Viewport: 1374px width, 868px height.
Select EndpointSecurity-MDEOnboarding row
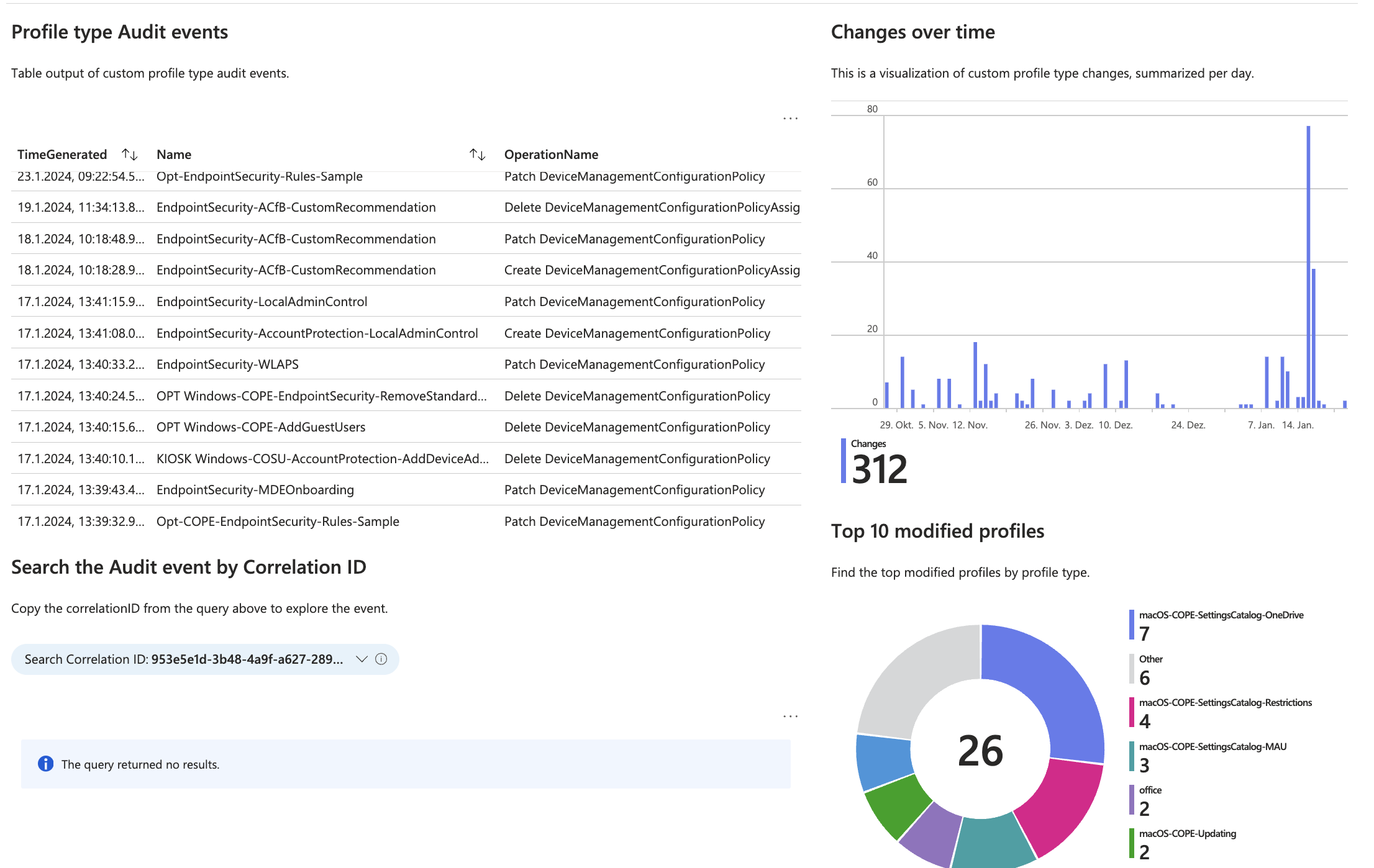(255, 490)
